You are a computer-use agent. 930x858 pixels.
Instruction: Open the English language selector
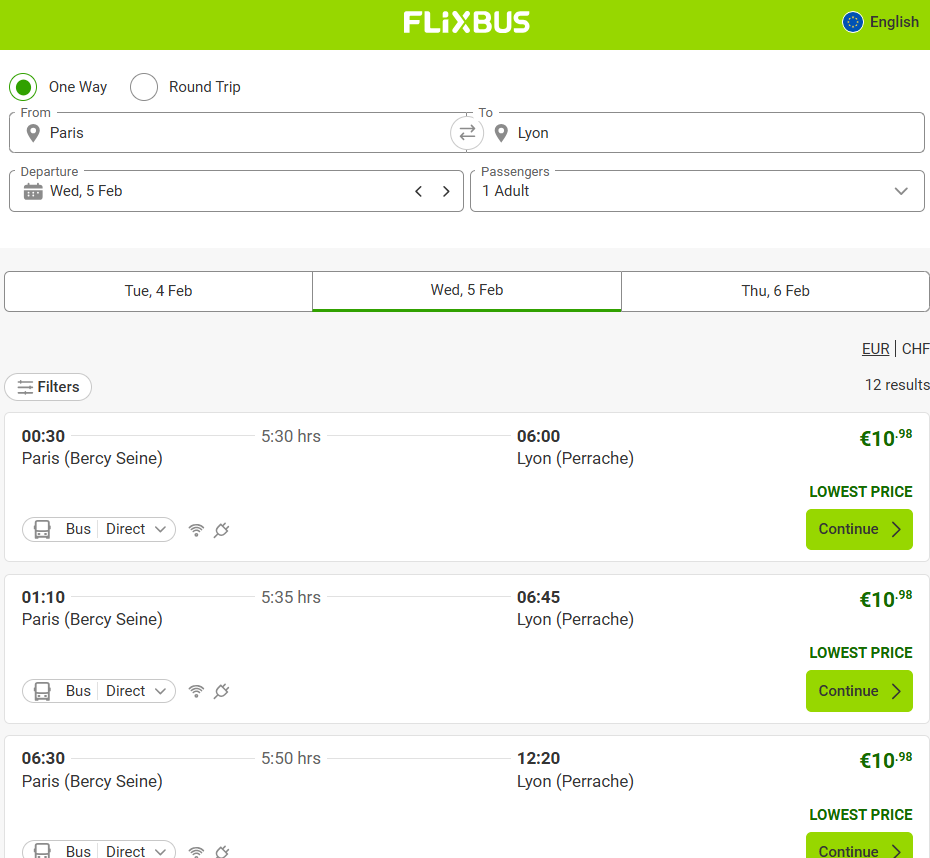881,22
